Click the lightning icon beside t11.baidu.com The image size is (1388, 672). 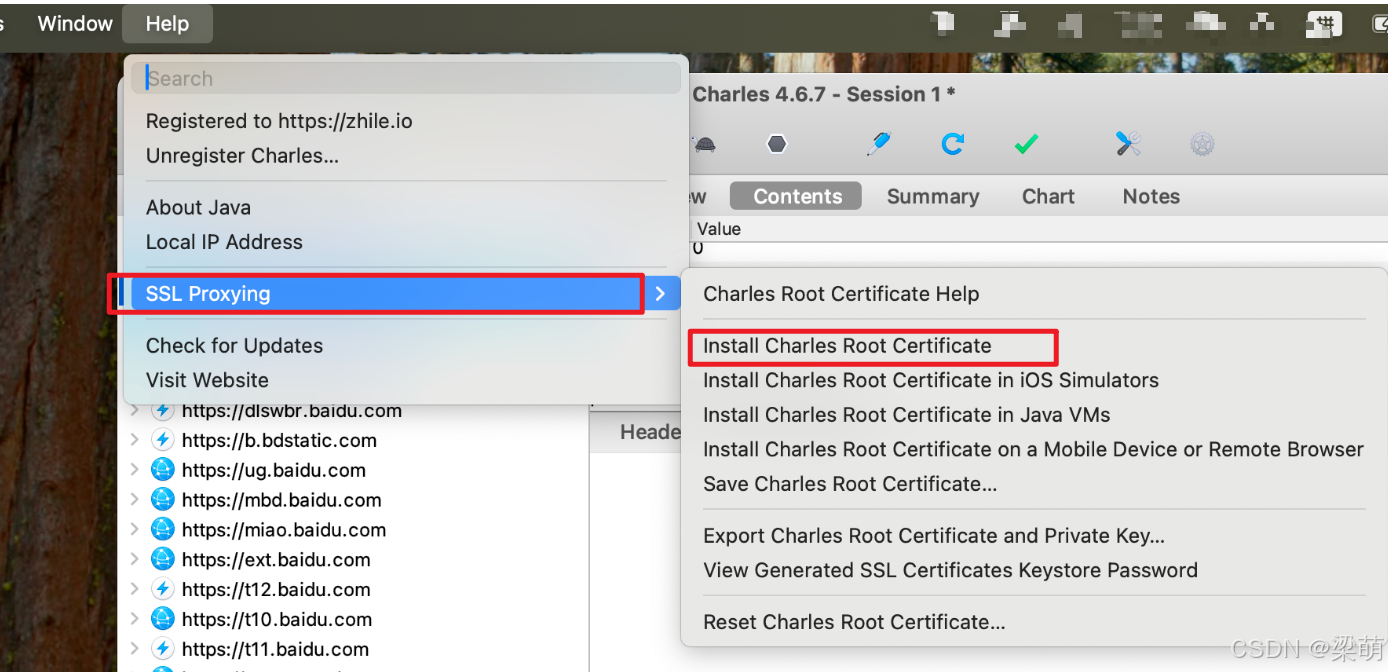[162, 649]
